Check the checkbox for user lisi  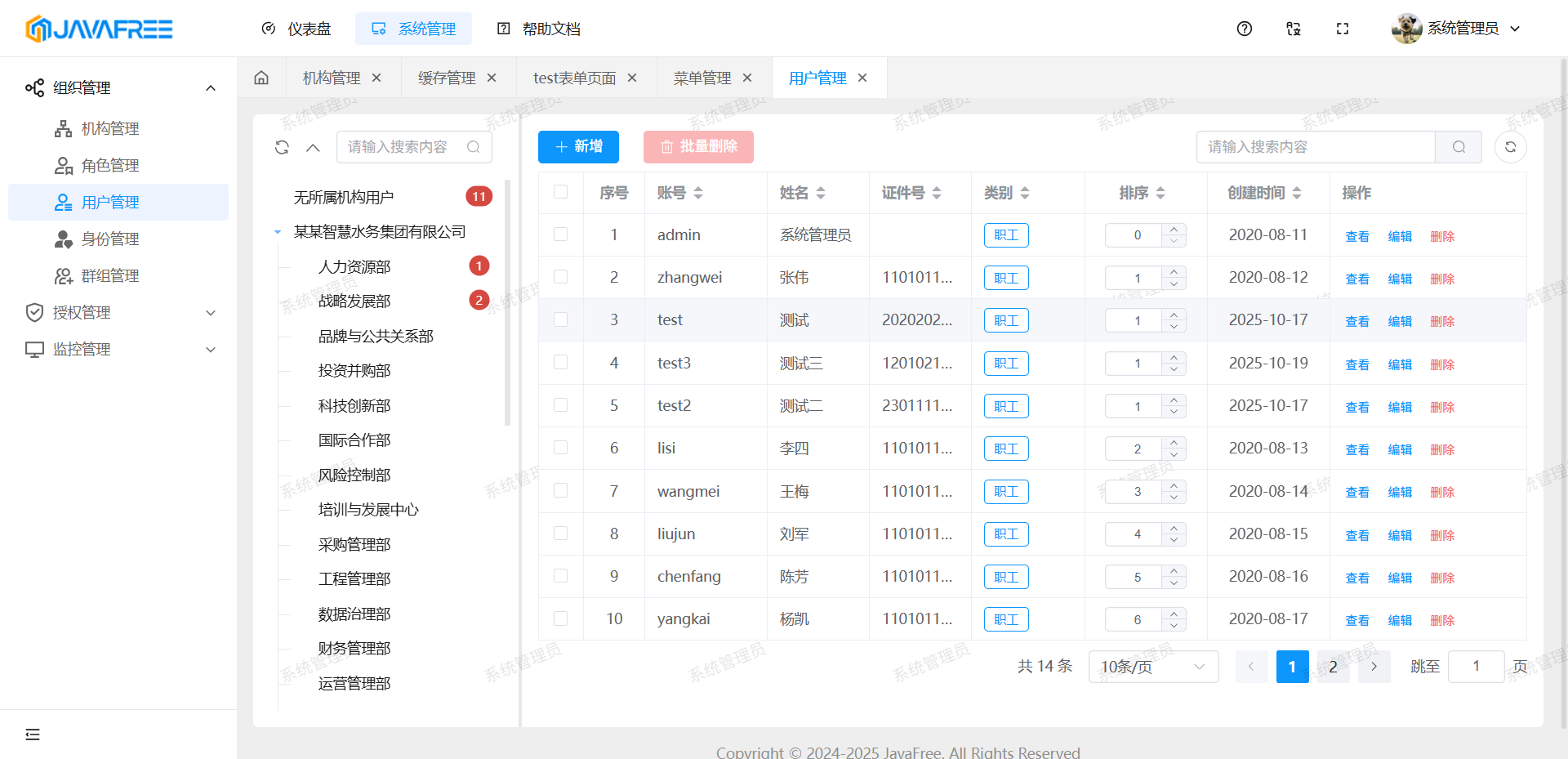point(560,448)
